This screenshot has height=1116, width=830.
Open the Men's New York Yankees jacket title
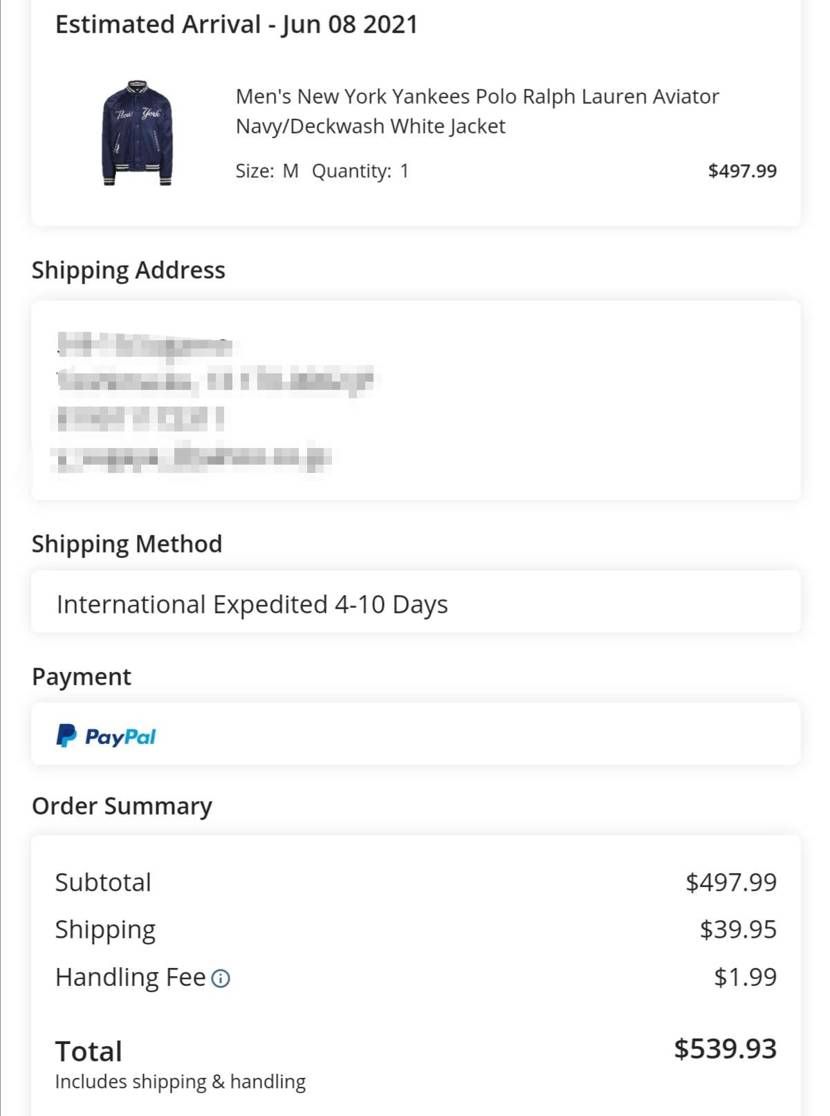pos(477,111)
